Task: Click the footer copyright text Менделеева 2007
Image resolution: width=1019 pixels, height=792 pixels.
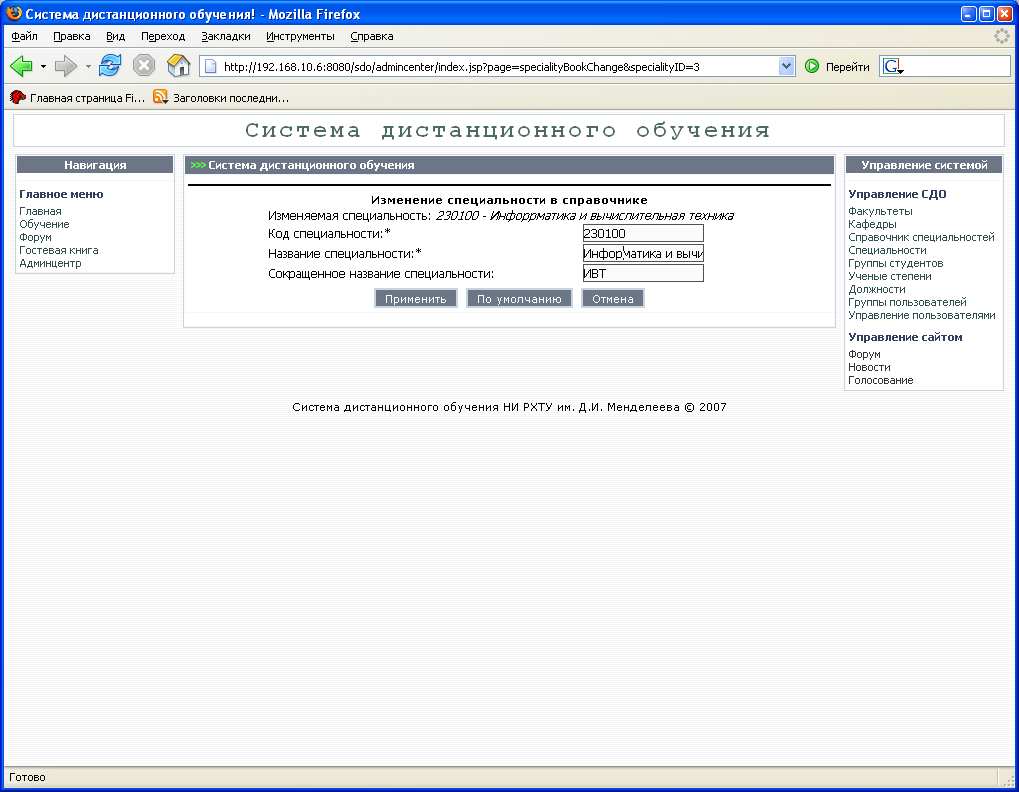Action: click(509, 407)
